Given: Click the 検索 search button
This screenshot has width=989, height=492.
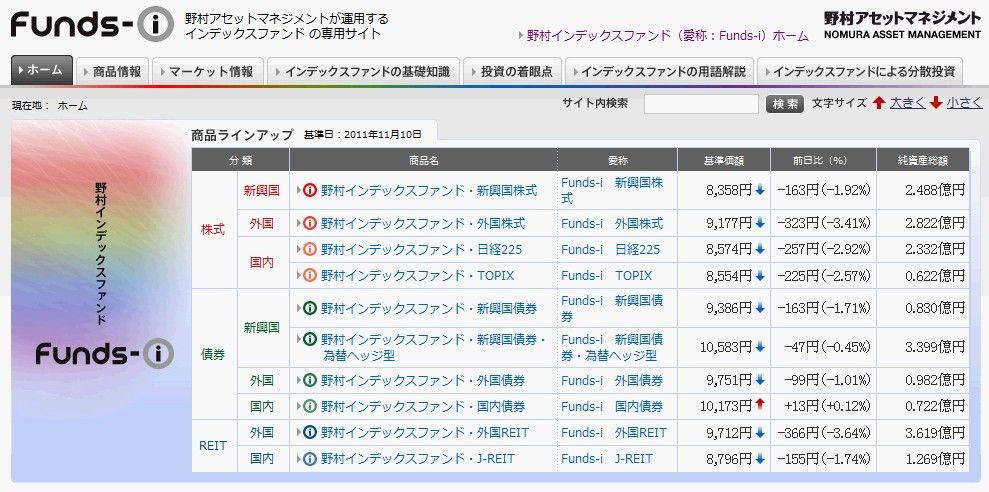Looking at the screenshot, I should click(785, 104).
